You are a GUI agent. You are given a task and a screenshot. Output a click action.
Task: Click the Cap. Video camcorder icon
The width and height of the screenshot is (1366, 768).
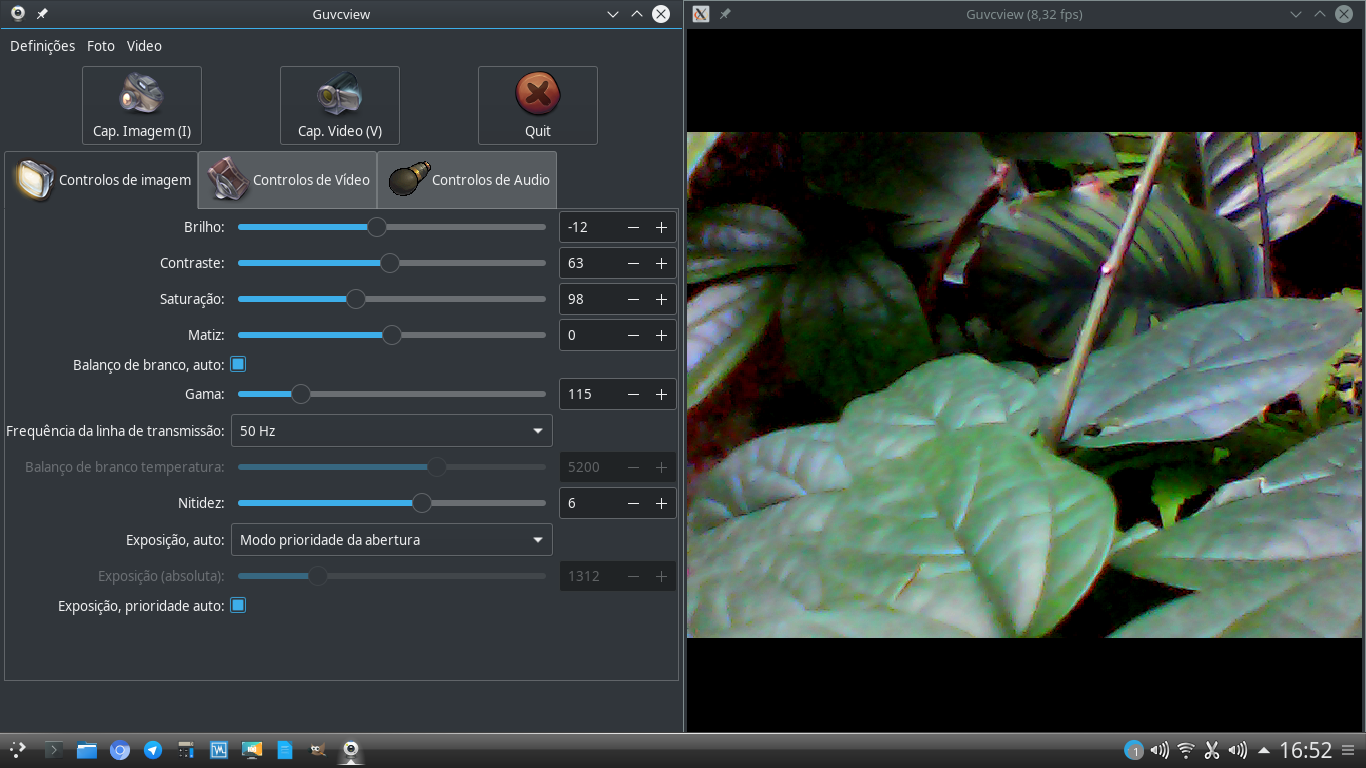pos(339,95)
